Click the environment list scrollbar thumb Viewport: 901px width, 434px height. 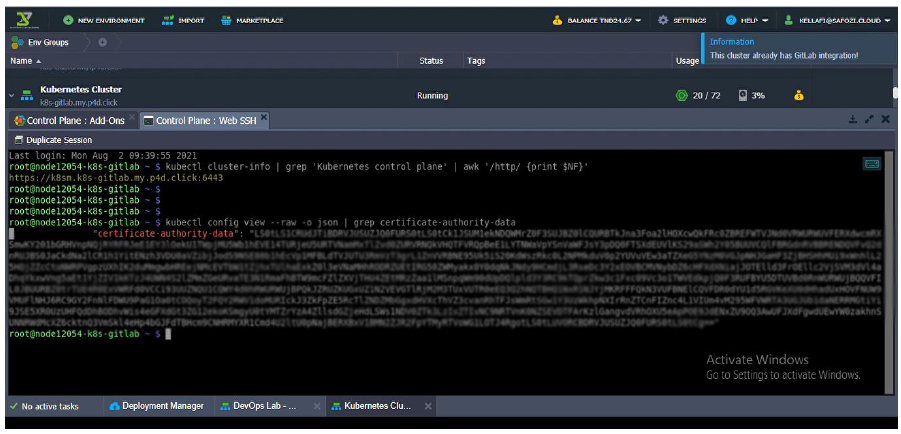point(895,93)
